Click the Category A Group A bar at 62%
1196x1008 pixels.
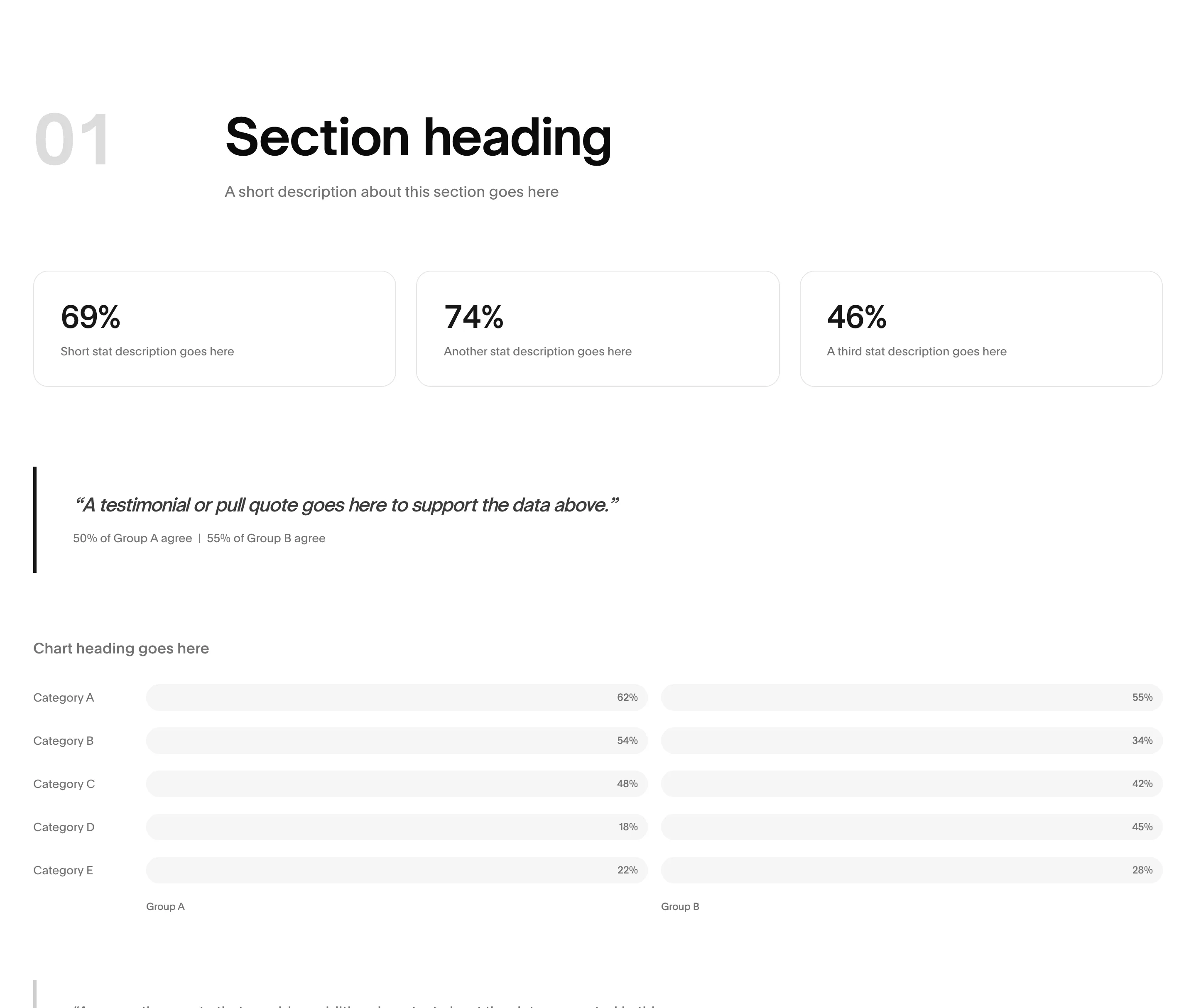(x=397, y=697)
